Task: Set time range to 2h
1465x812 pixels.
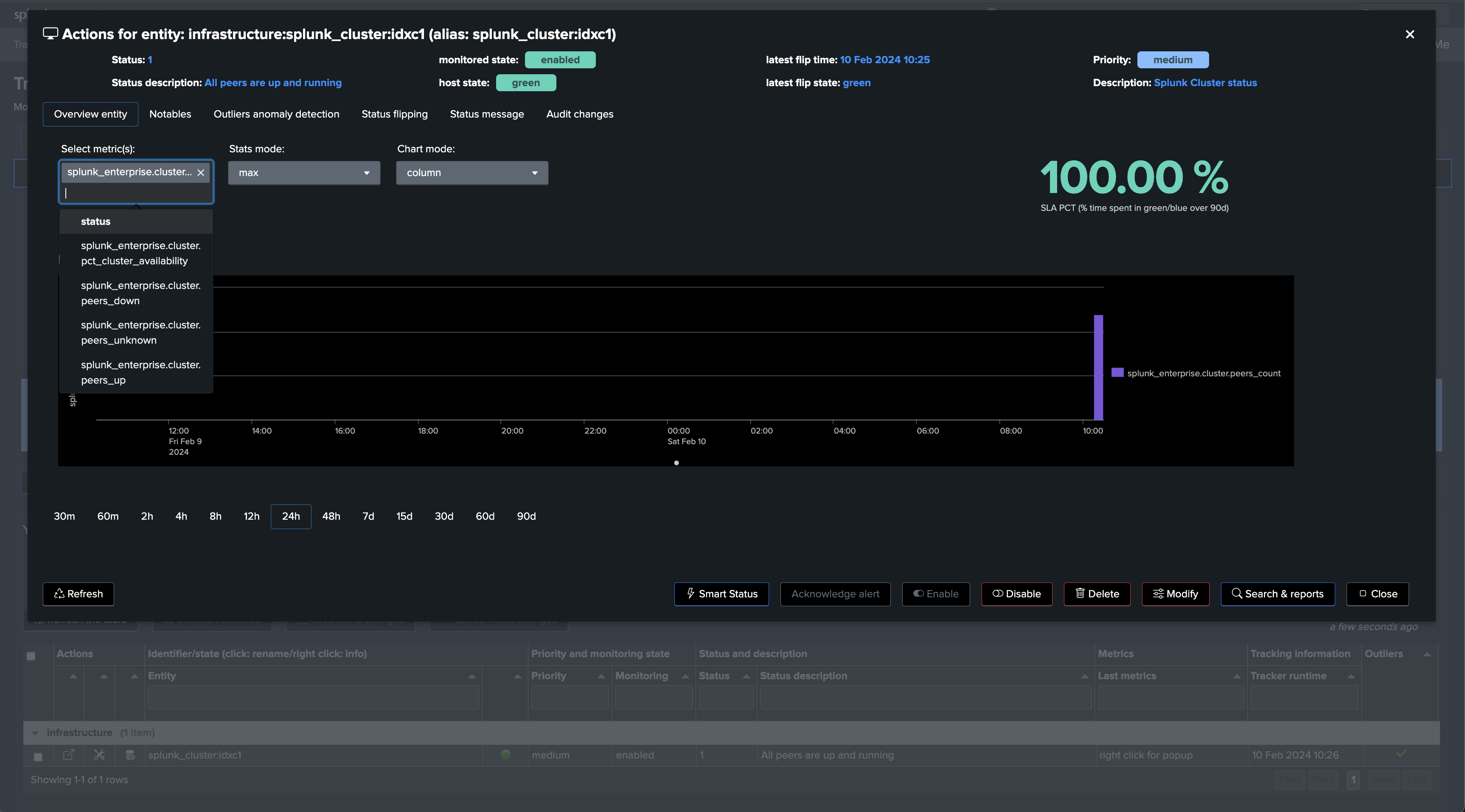Action: click(147, 516)
